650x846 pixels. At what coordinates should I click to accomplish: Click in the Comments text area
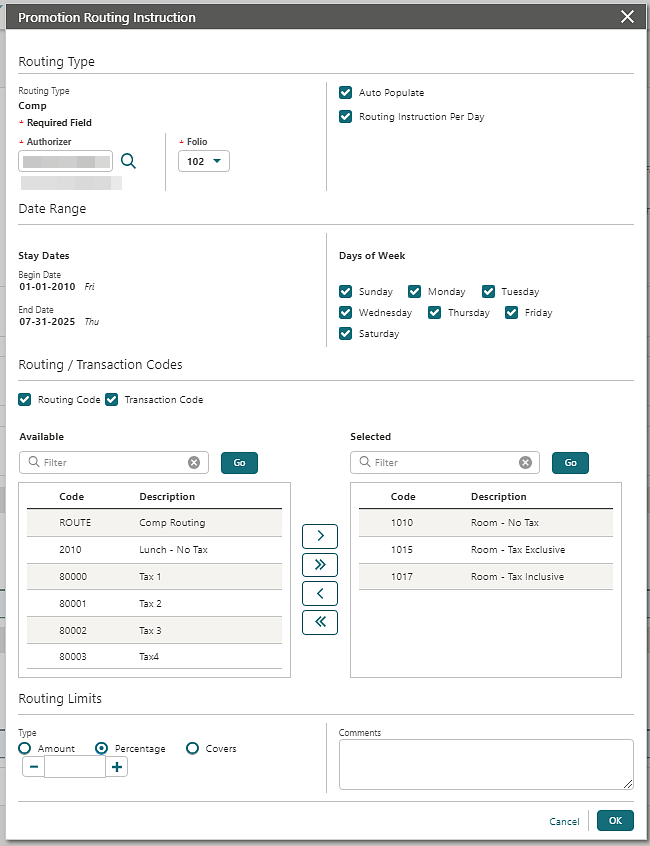pos(485,764)
